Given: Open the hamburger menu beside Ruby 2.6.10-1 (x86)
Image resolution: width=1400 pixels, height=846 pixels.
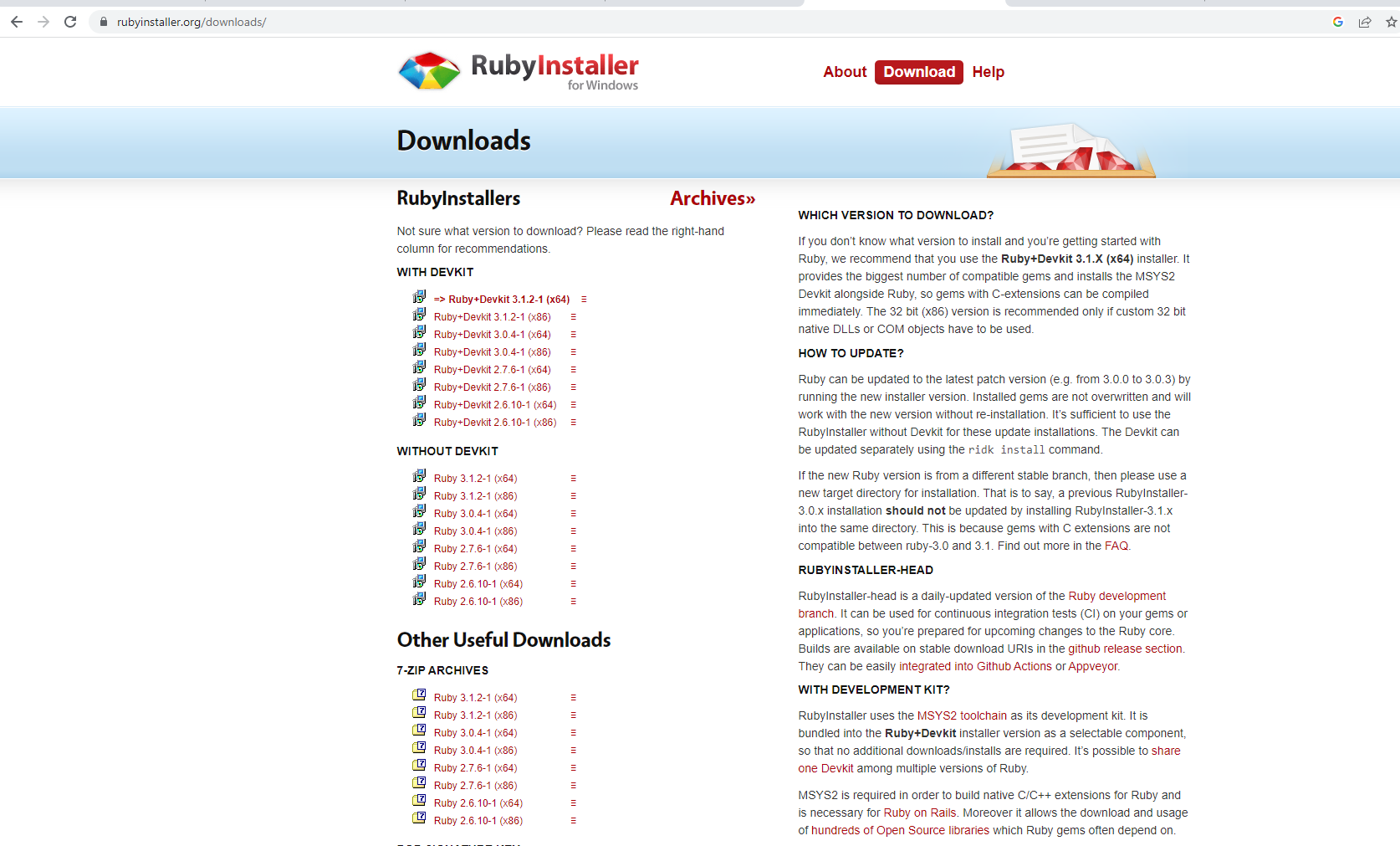Looking at the screenshot, I should 573,601.
